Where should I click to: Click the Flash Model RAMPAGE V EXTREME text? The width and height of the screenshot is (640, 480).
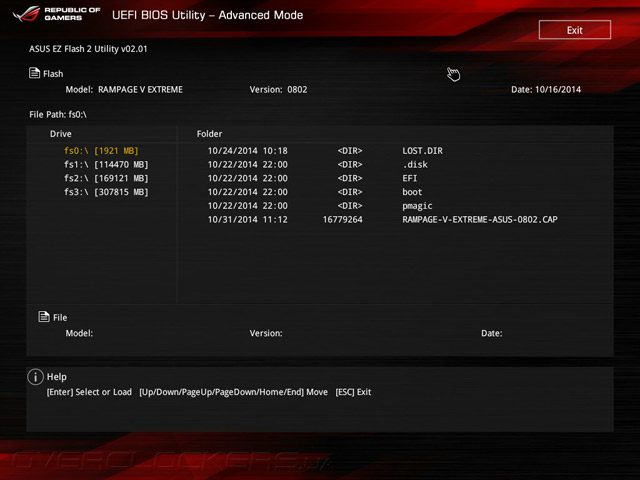click(124, 89)
